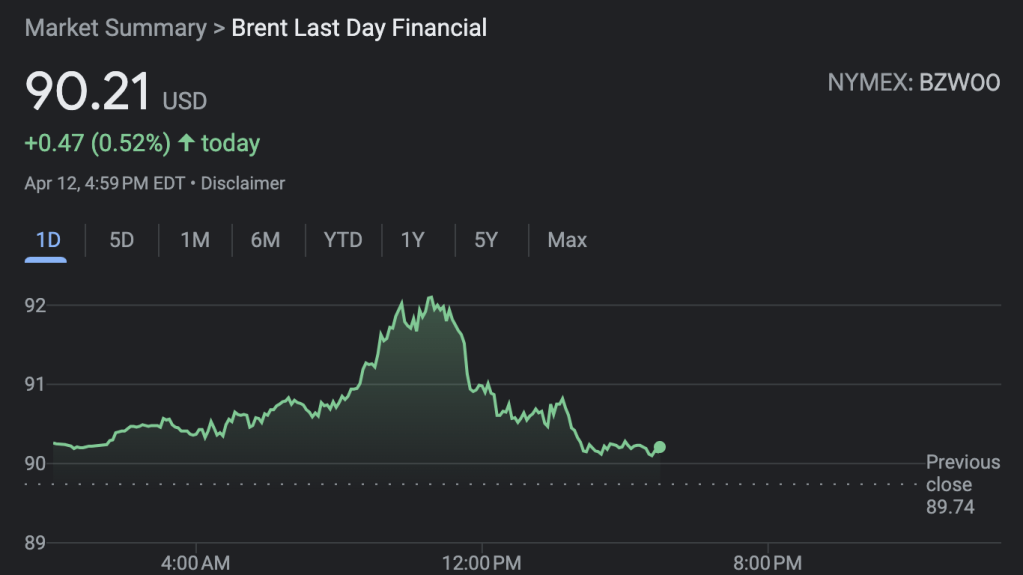Click the 4:00 AM axis label
This screenshot has width=1023, height=575.
tap(195, 563)
